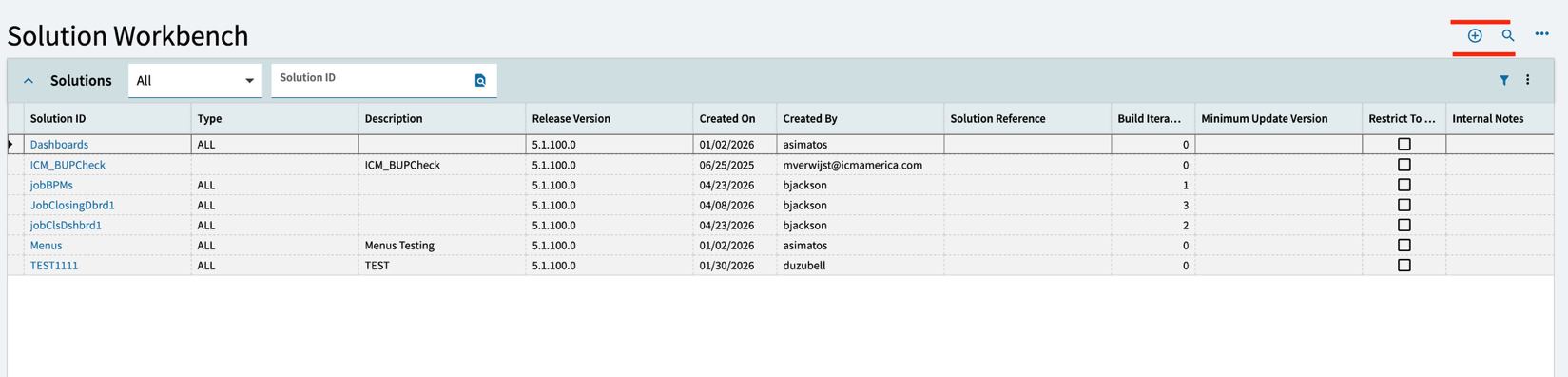
Task: Open the Menus solution link
Action: (46, 245)
